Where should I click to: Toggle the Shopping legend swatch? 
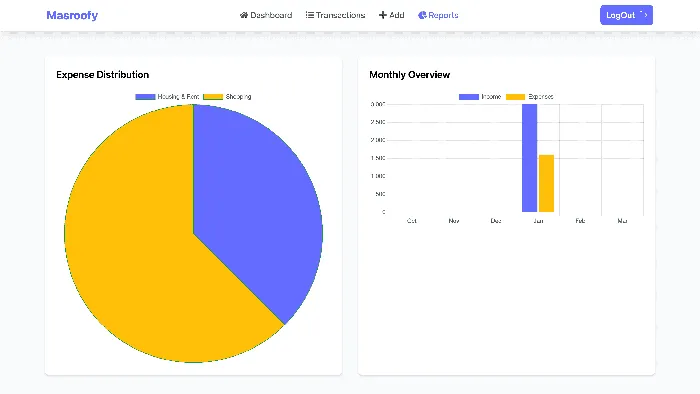tap(213, 97)
